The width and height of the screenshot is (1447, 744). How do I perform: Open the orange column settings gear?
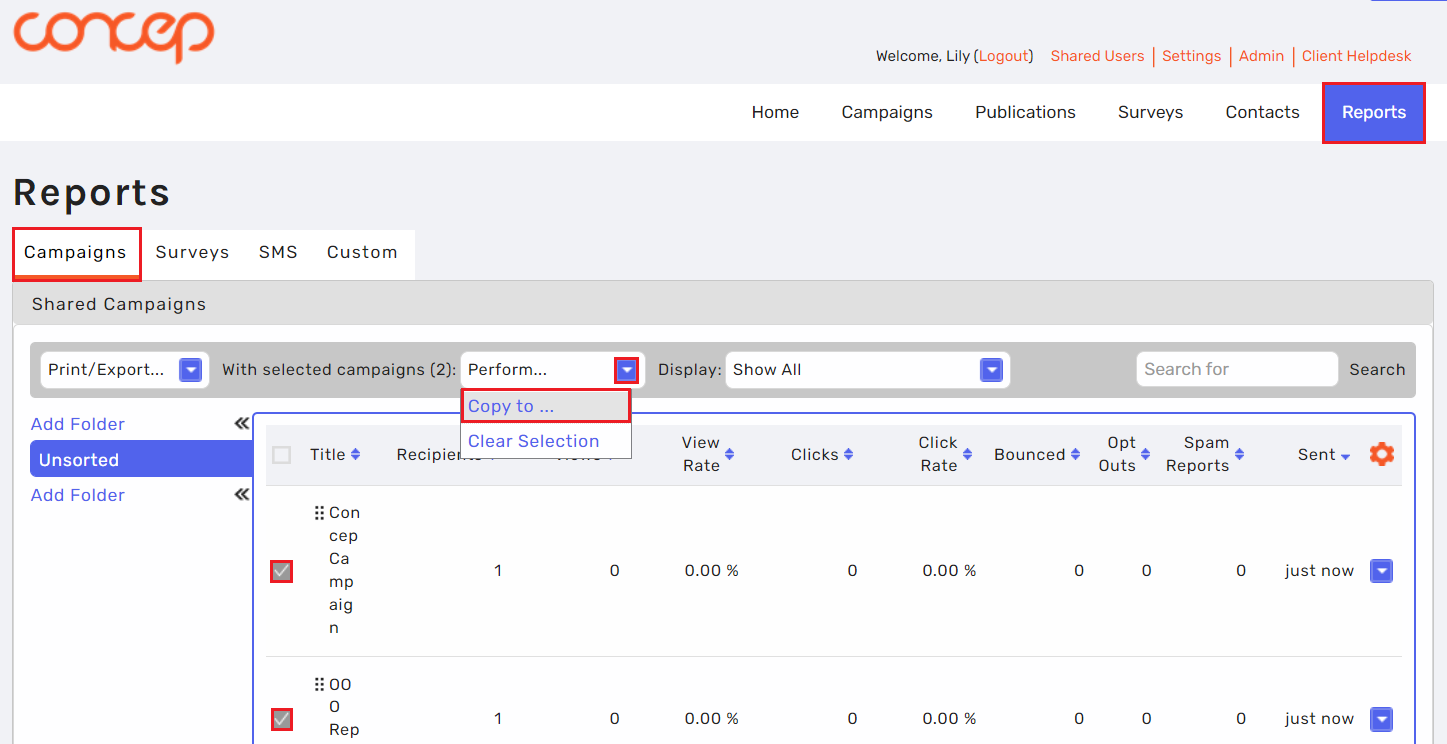tap(1381, 454)
